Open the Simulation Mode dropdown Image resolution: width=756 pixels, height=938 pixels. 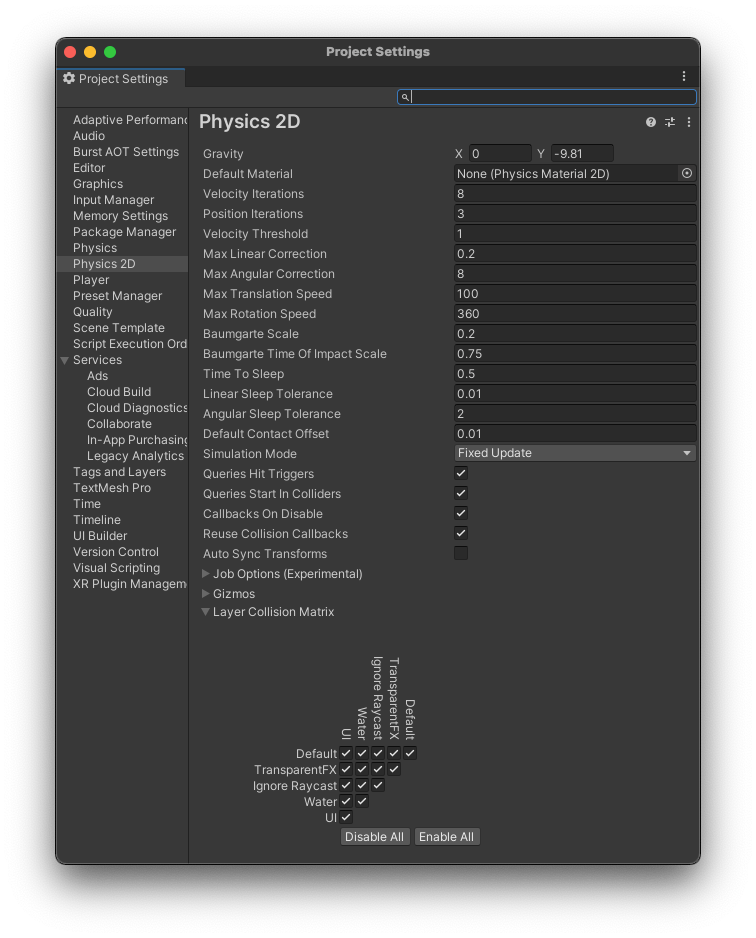575,453
